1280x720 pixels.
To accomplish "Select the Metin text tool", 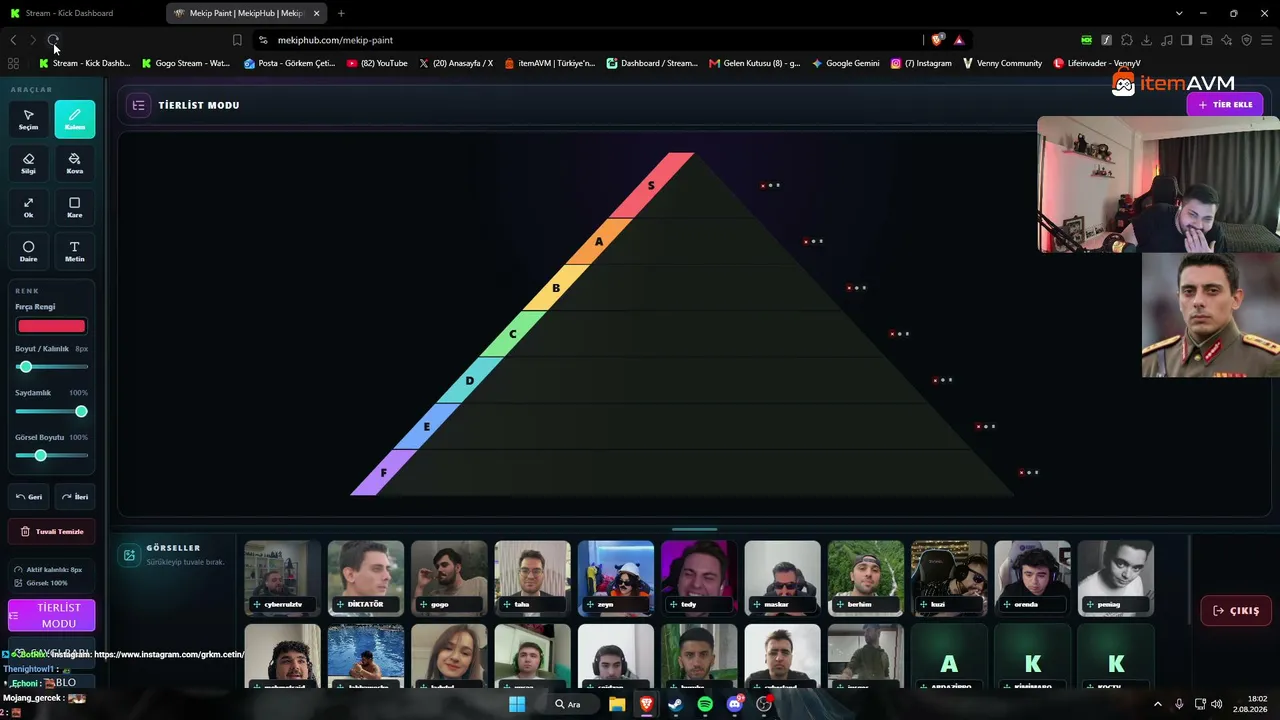I will click(75, 251).
